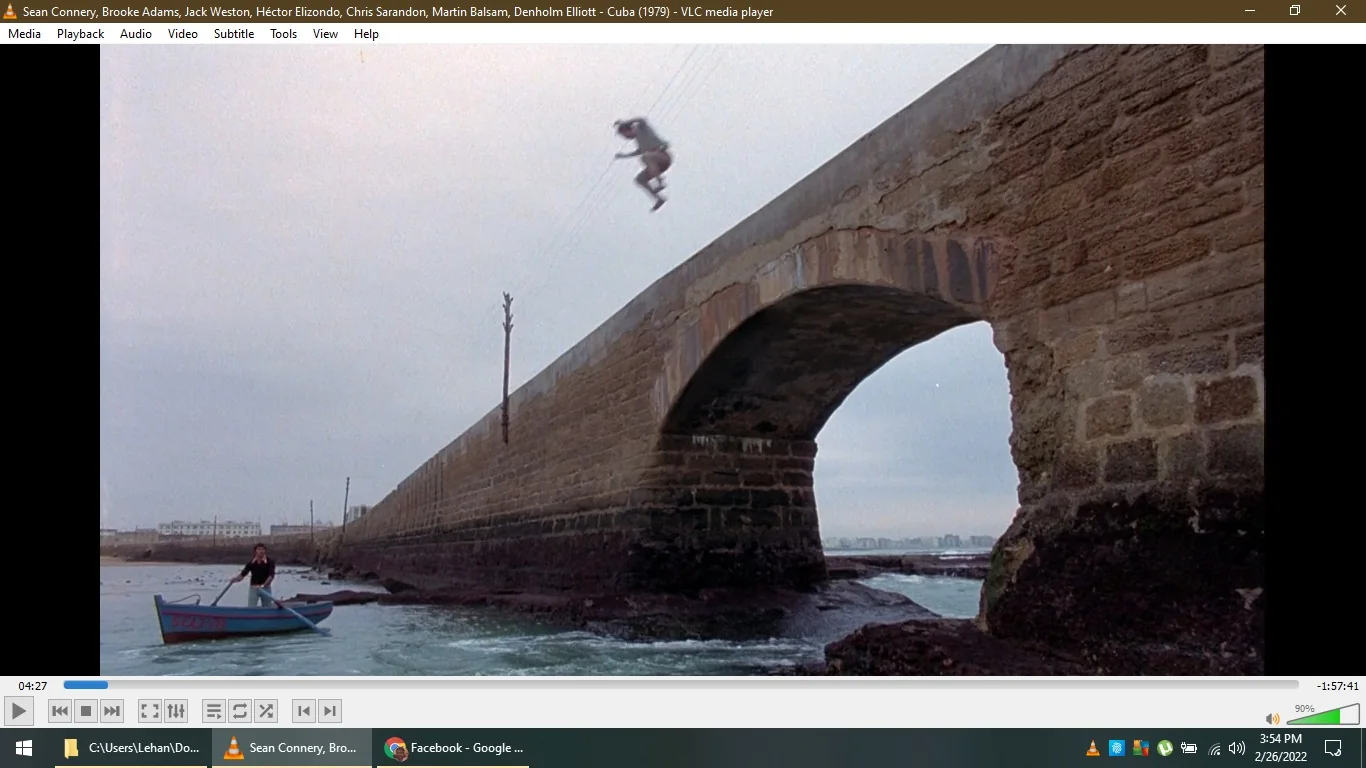Click the playback seek bar

[681, 685]
